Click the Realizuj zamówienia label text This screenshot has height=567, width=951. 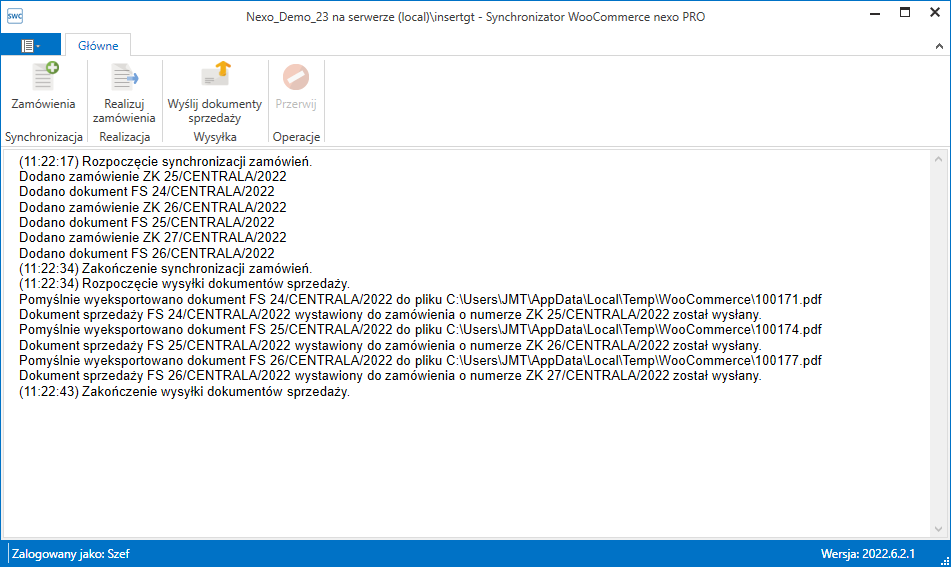coord(124,111)
